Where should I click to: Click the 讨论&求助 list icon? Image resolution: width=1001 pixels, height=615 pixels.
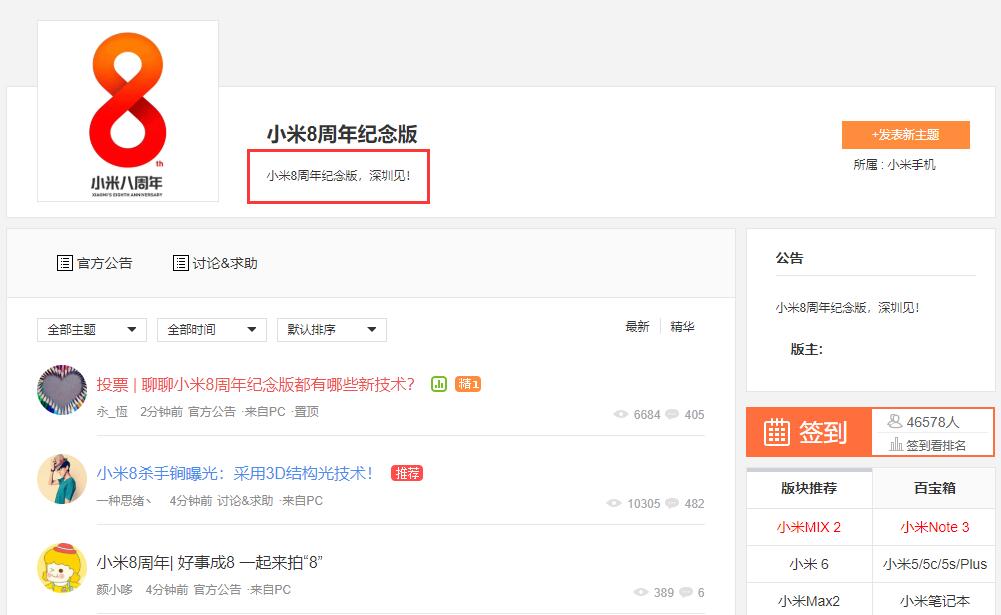pos(181,263)
